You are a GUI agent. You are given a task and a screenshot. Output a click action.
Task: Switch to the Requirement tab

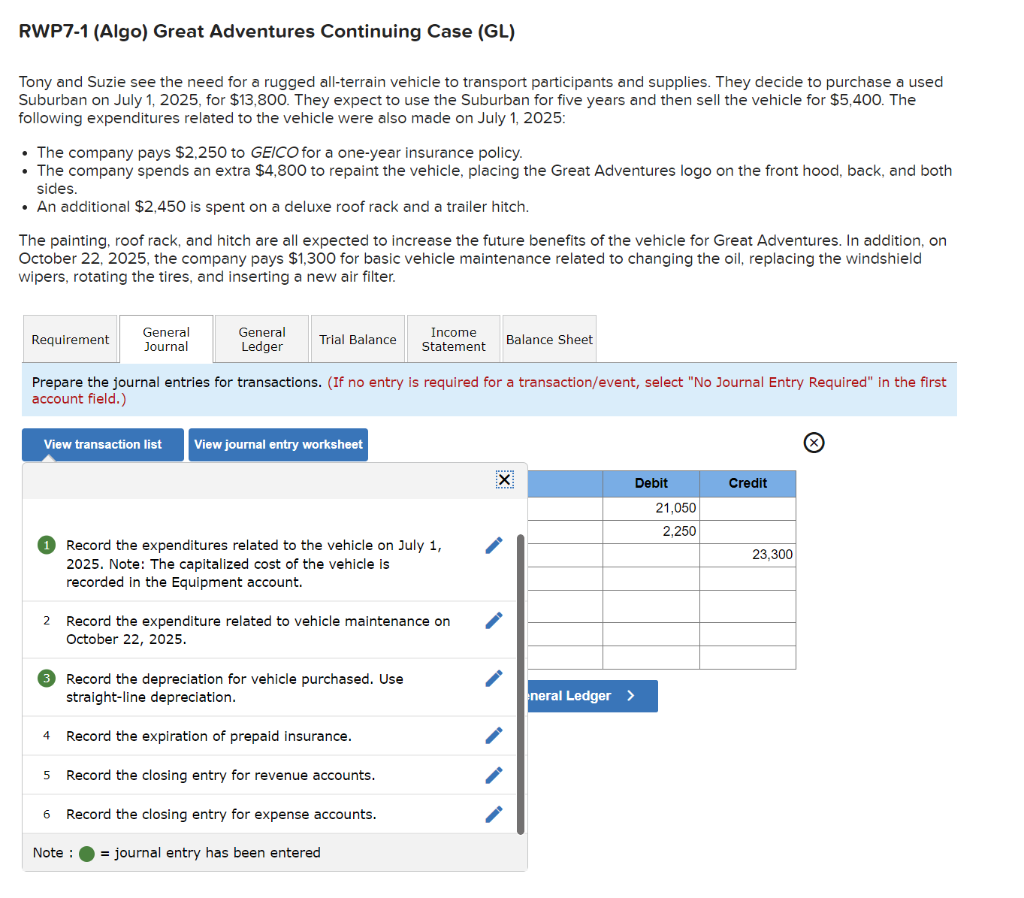point(70,339)
